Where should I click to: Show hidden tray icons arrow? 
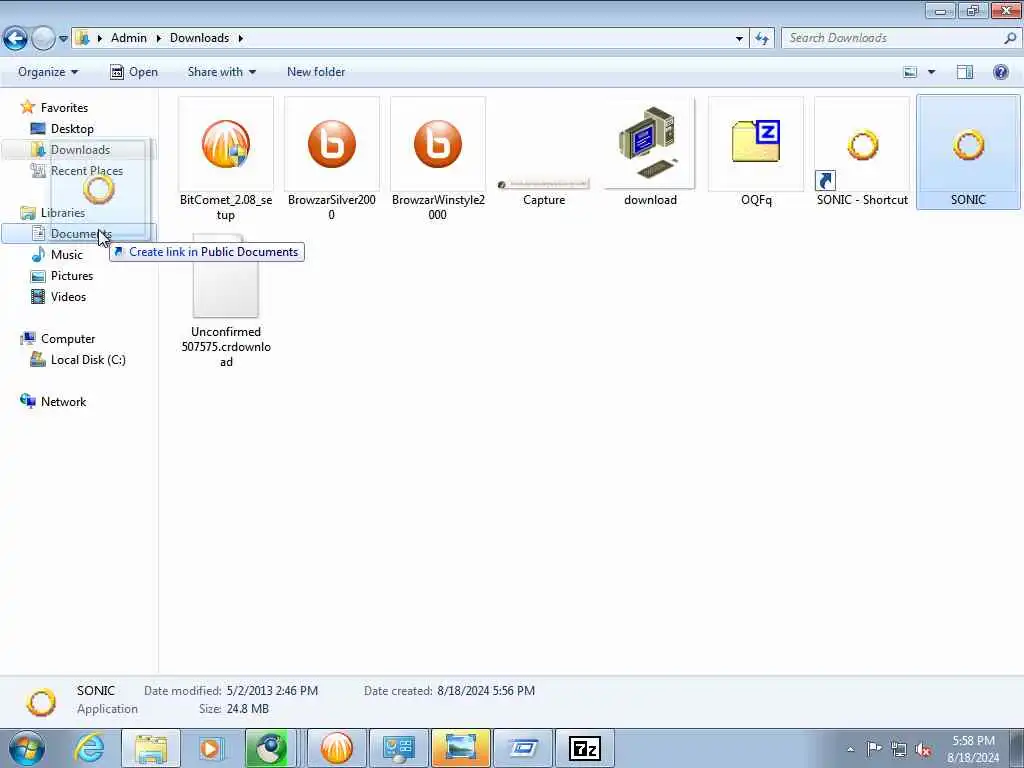[x=850, y=749]
